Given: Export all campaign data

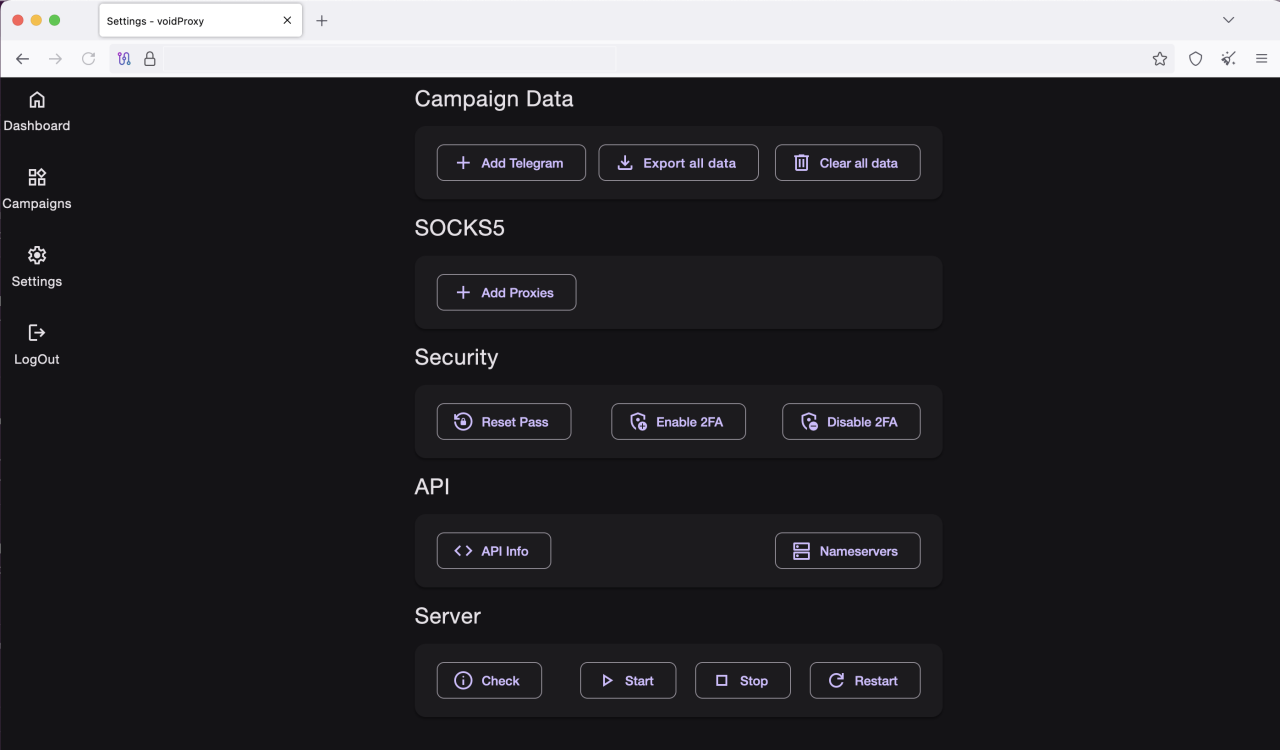Looking at the screenshot, I should pyautogui.click(x=678, y=162).
